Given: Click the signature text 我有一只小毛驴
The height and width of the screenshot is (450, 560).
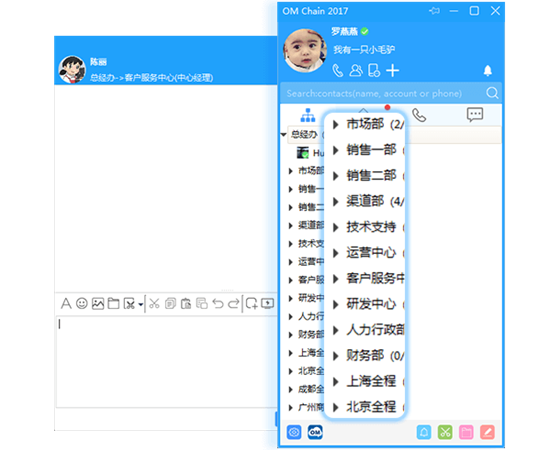Looking at the screenshot, I should [x=364, y=49].
